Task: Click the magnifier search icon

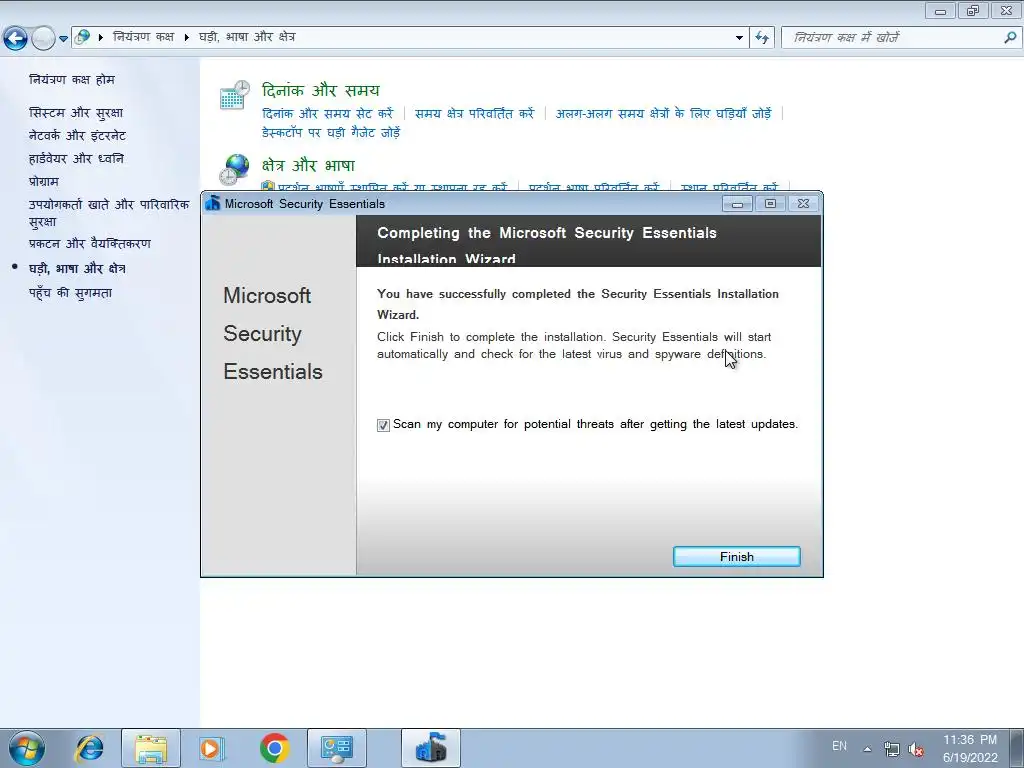Action: click(x=1010, y=37)
